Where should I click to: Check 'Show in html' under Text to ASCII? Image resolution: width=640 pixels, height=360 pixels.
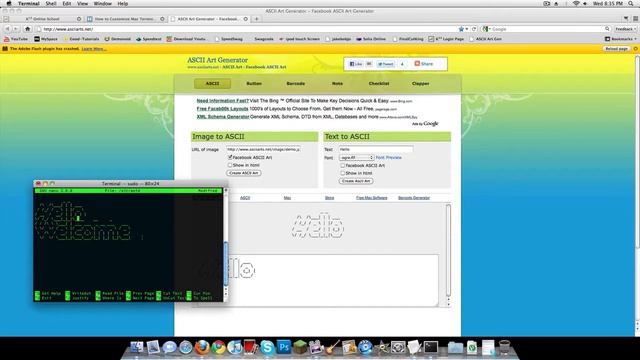pyautogui.click(x=342, y=173)
